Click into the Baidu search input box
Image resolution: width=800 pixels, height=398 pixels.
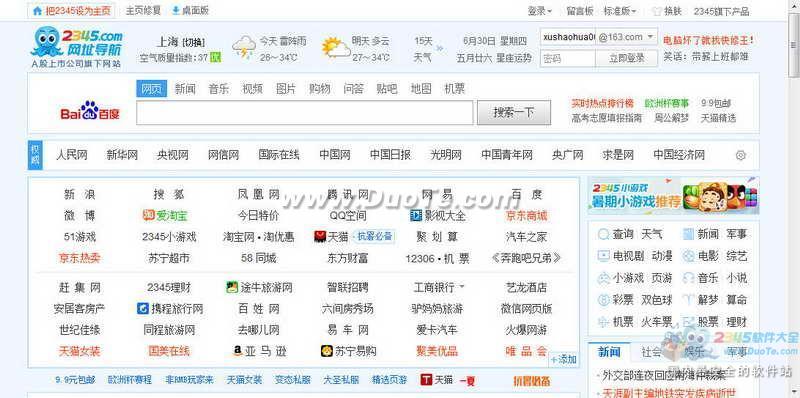coord(305,112)
